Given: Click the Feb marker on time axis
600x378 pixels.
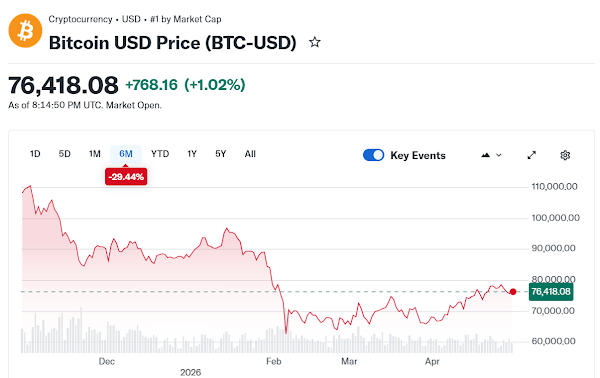Looking at the screenshot, I should (x=274, y=361).
